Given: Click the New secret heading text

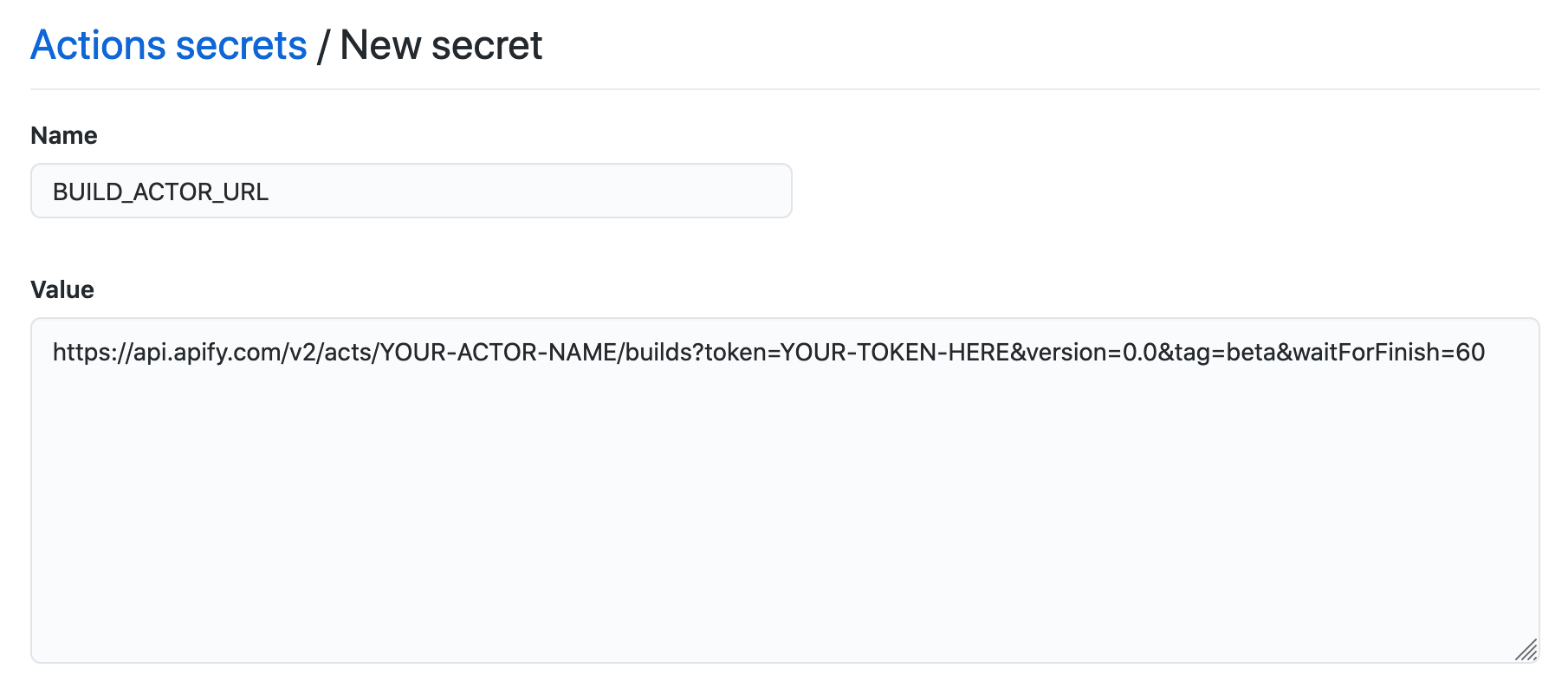Looking at the screenshot, I should pyautogui.click(x=442, y=45).
